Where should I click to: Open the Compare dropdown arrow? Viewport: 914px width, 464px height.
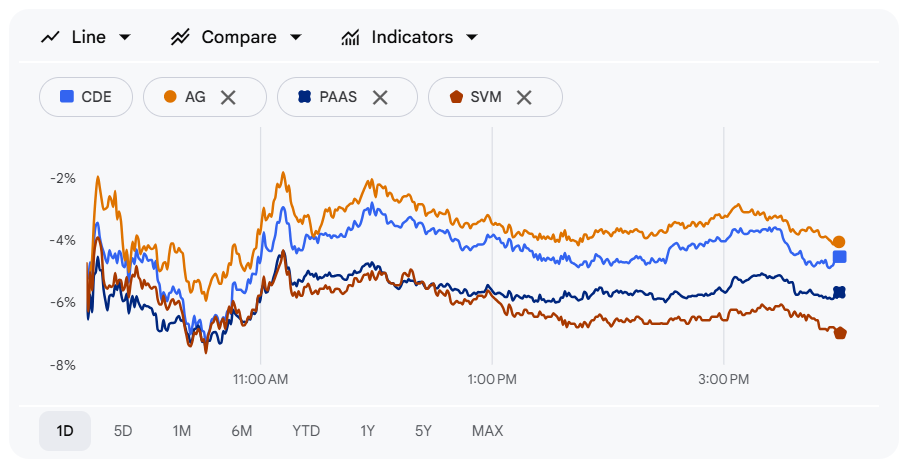click(x=295, y=38)
